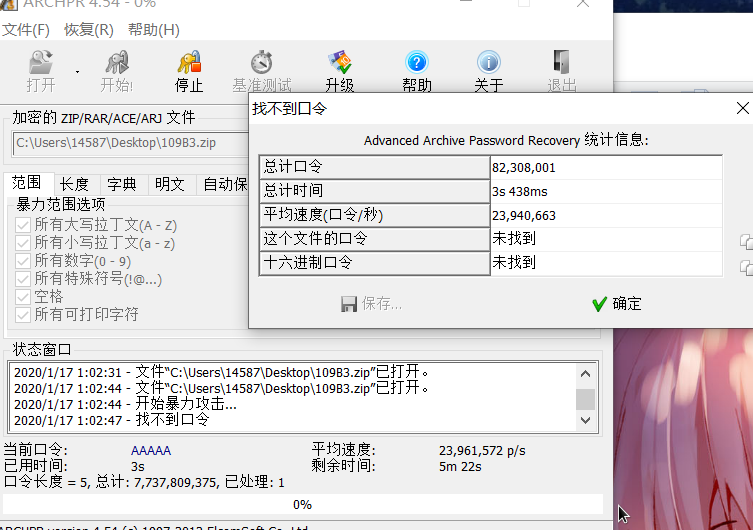Open Help (帮助) question mark icon

(x=416, y=62)
